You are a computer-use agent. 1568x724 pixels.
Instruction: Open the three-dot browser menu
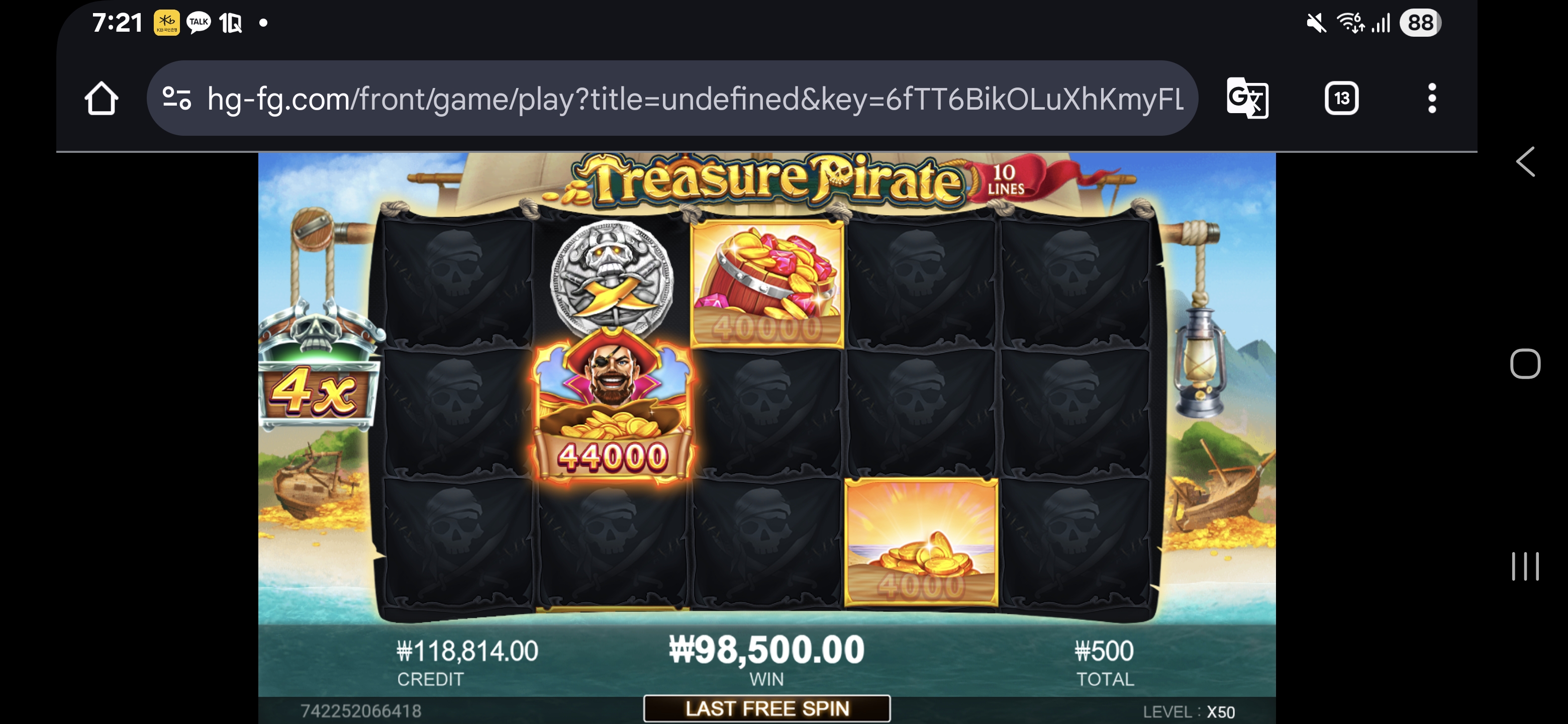click(x=1432, y=98)
